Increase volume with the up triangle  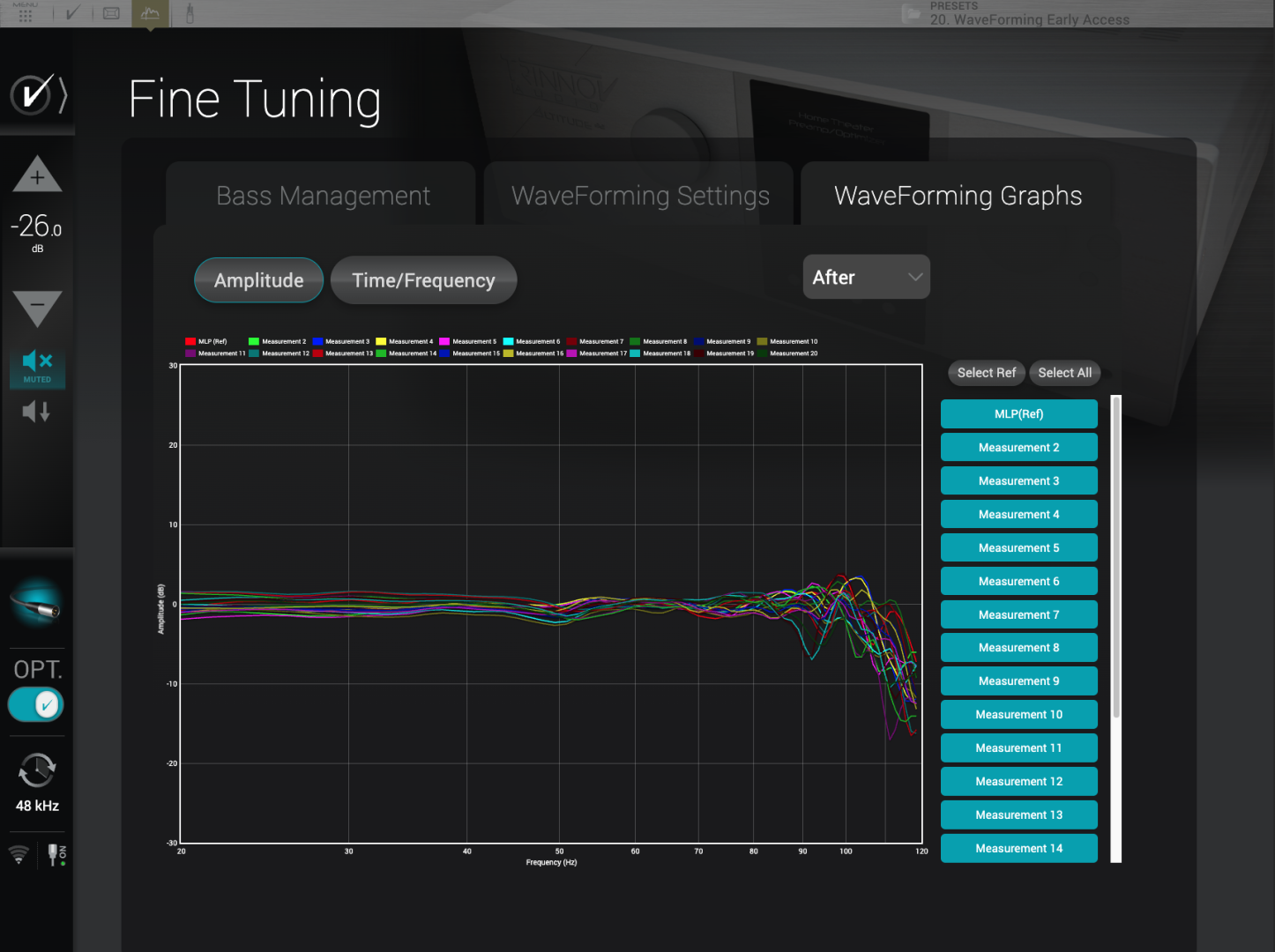pyautogui.click(x=37, y=175)
